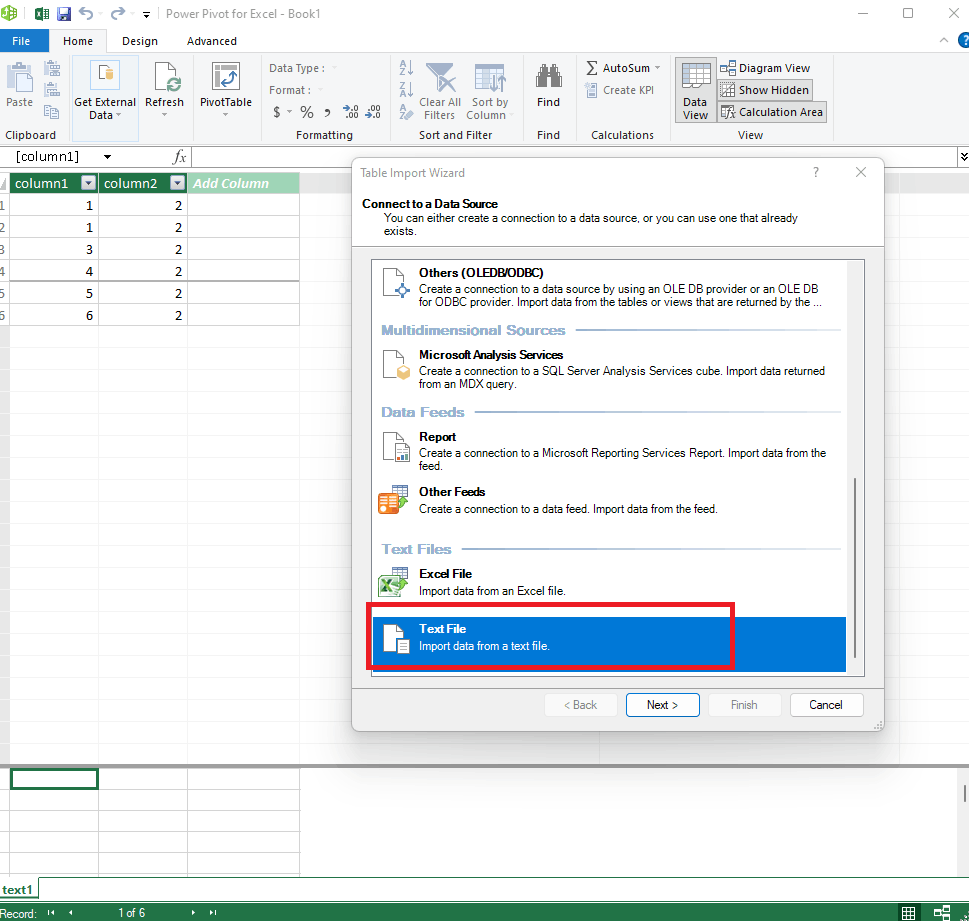Apply currency format with dollar sign
The width and height of the screenshot is (969, 921).
(x=277, y=112)
